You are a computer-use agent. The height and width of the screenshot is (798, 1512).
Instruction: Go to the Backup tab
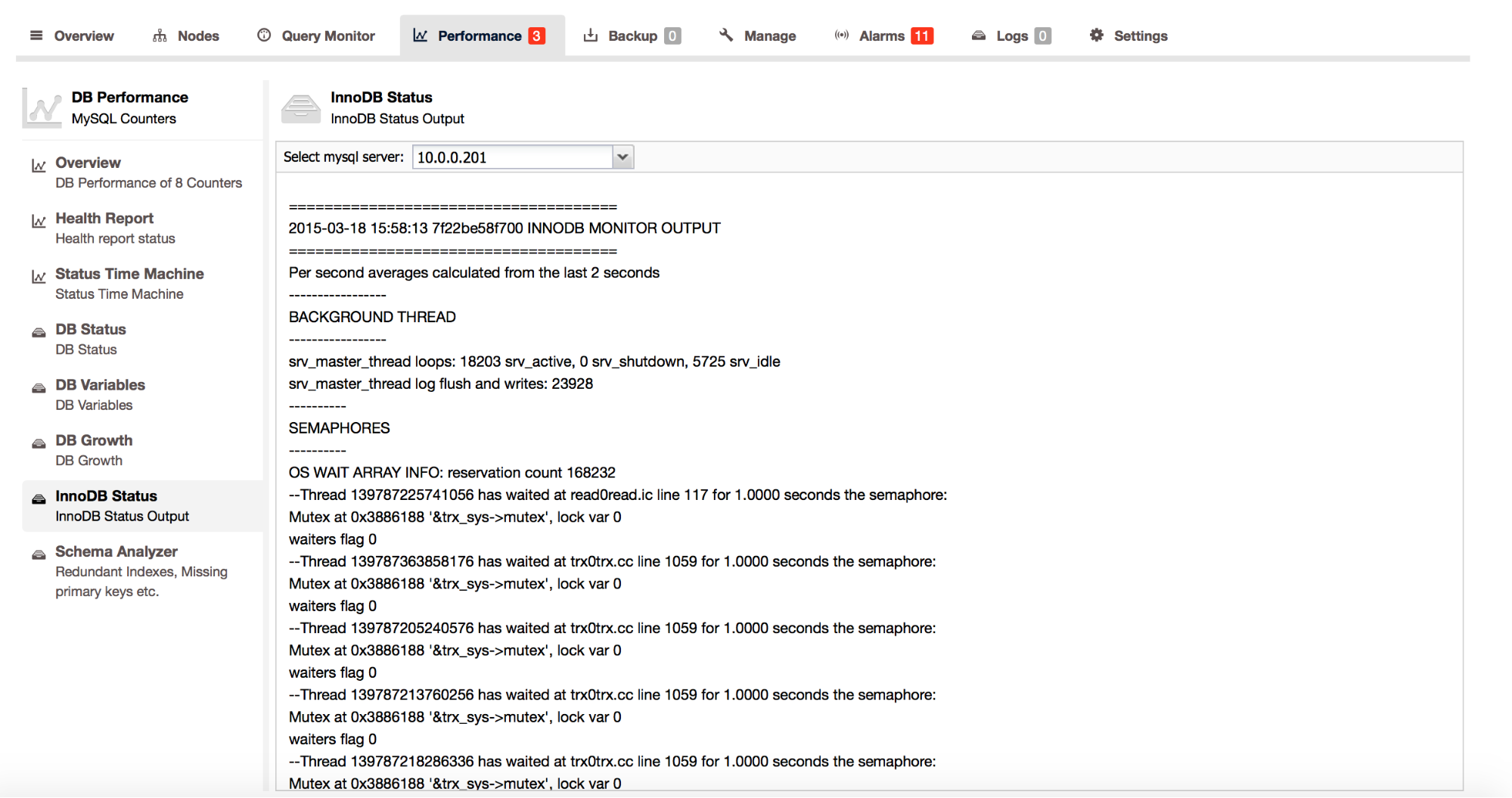pyautogui.click(x=632, y=36)
